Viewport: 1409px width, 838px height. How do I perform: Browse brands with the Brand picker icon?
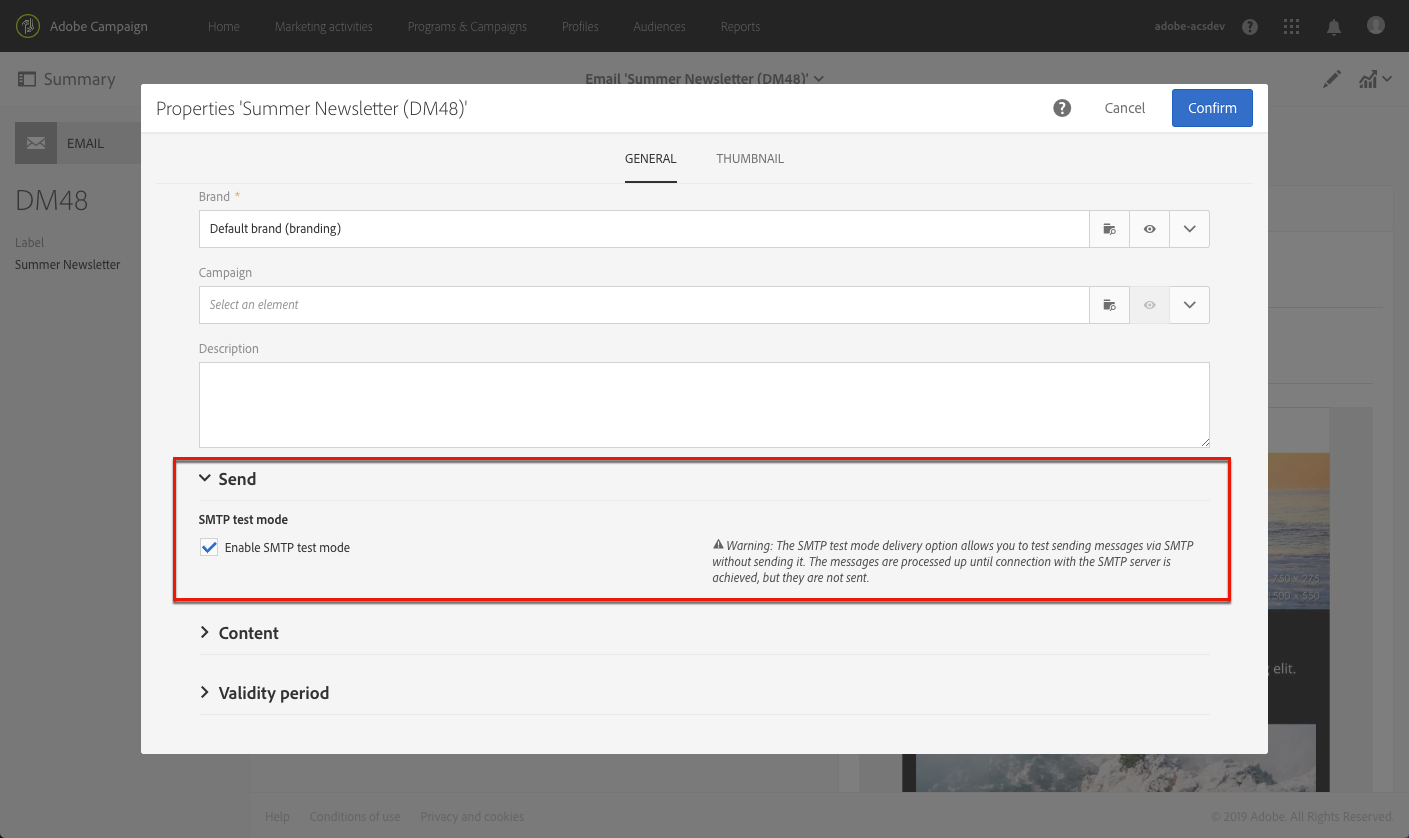click(1109, 229)
